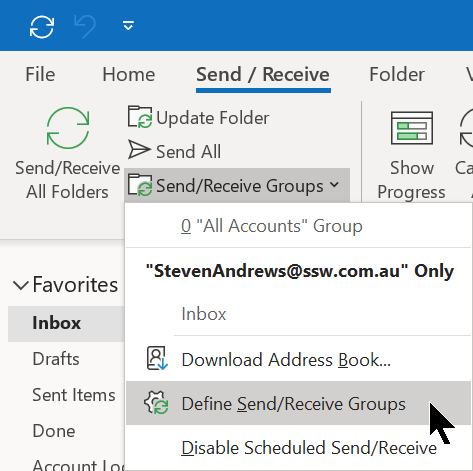Click the Send All label
473x471 pixels.
pyautogui.click(x=188, y=152)
